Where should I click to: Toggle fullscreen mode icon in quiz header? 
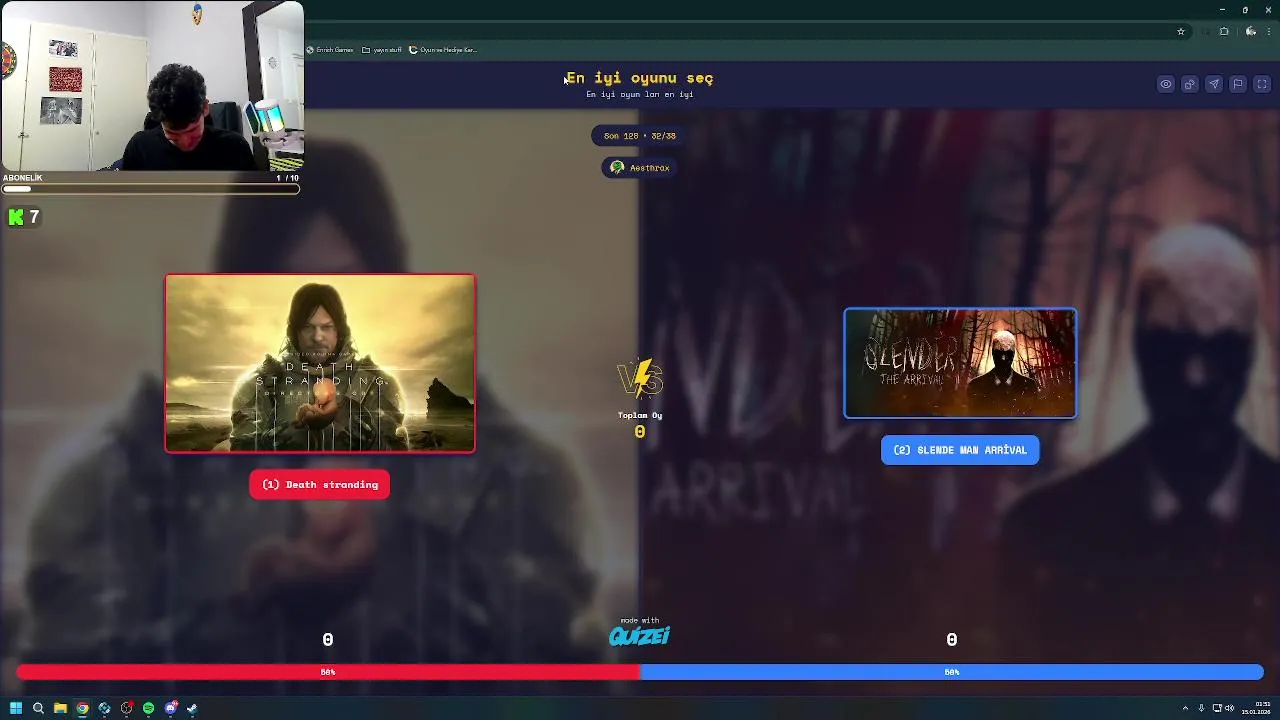(x=1262, y=84)
